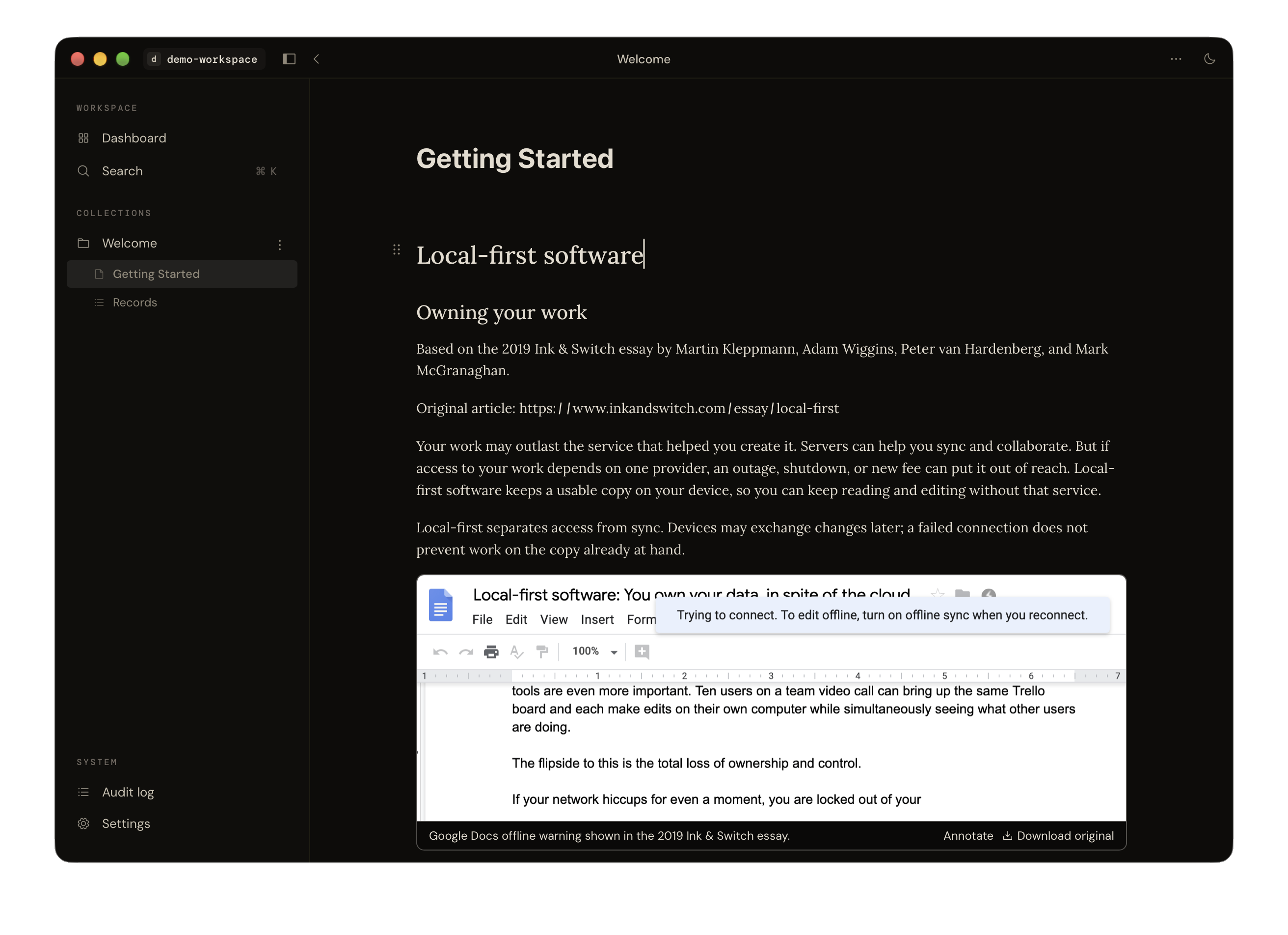Click the Audit log list icon
This screenshot has width=1288, height=935.
[83, 792]
